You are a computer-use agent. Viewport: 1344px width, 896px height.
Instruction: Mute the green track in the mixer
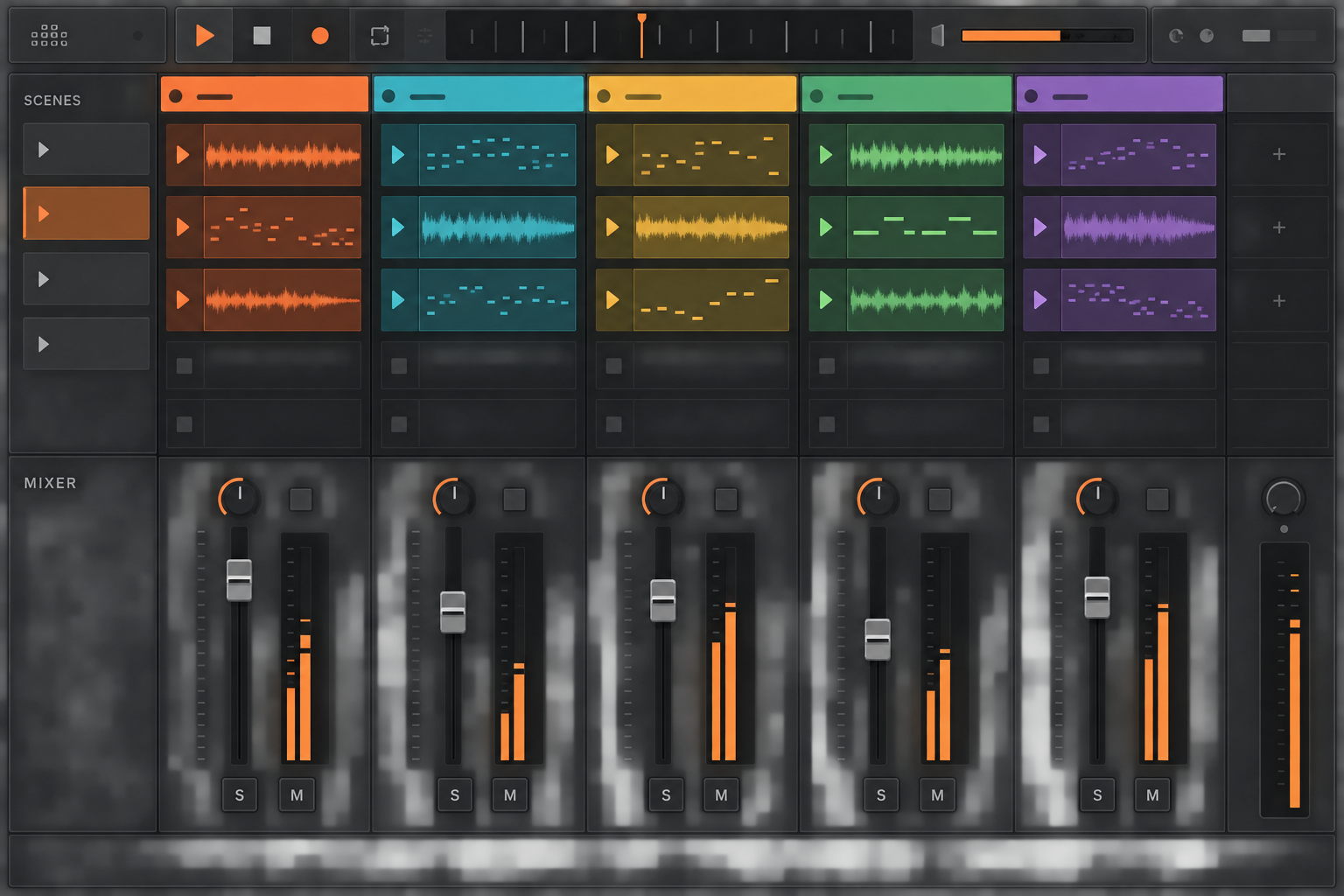coord(937,795)
